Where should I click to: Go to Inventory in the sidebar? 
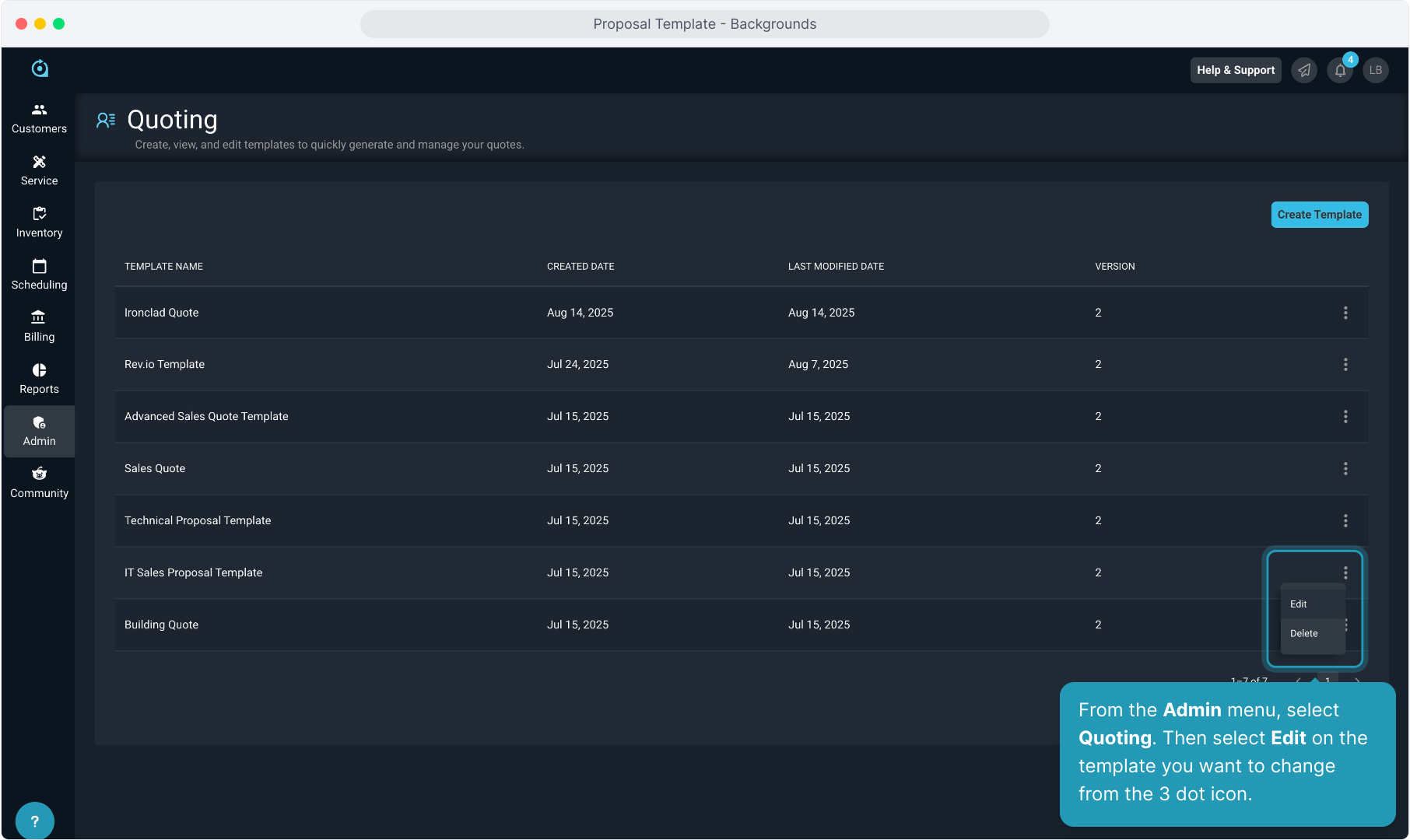[39, 223]
